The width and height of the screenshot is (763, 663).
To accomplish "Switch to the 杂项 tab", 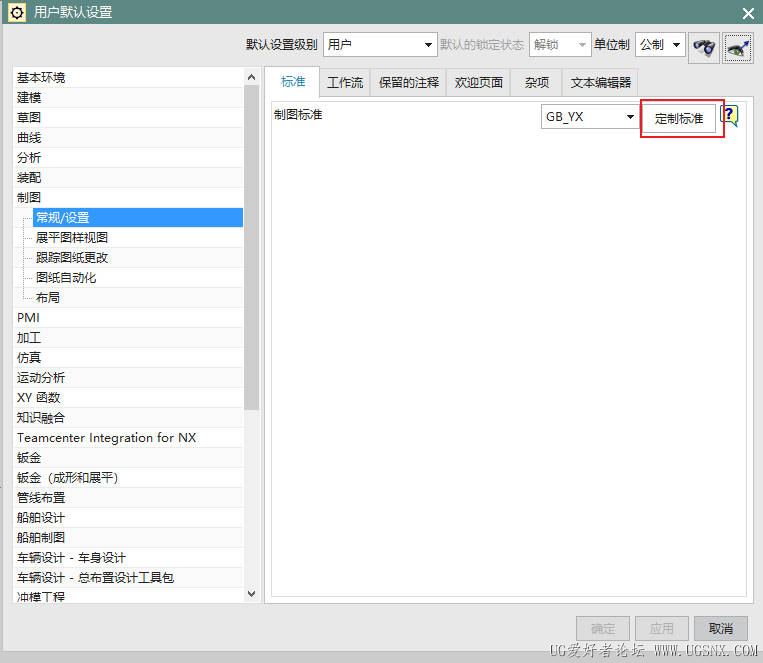I will click(536, 83).
